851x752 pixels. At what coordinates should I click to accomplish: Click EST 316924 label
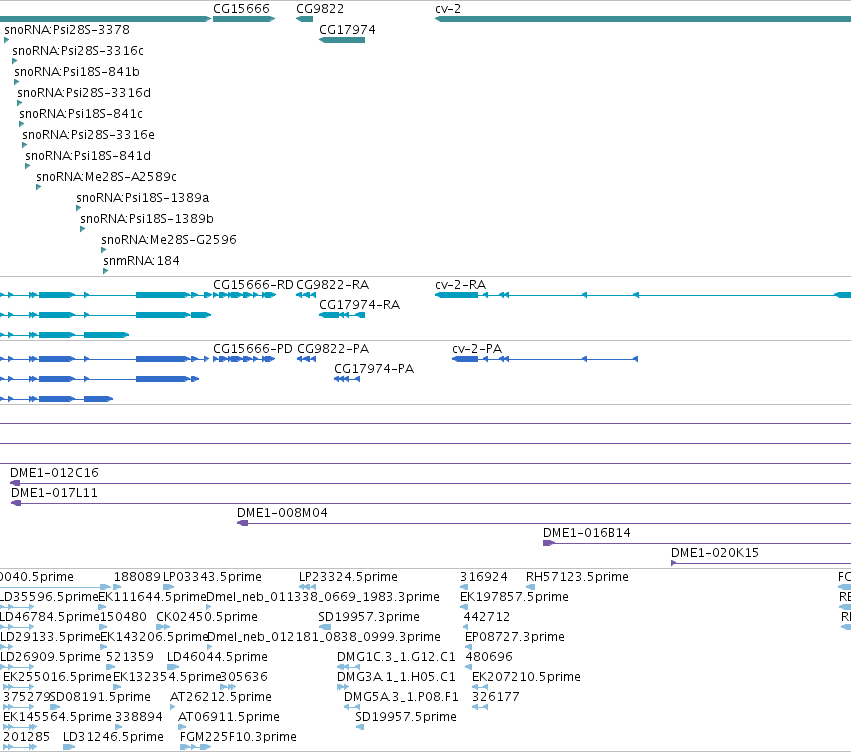pos(484,577)
